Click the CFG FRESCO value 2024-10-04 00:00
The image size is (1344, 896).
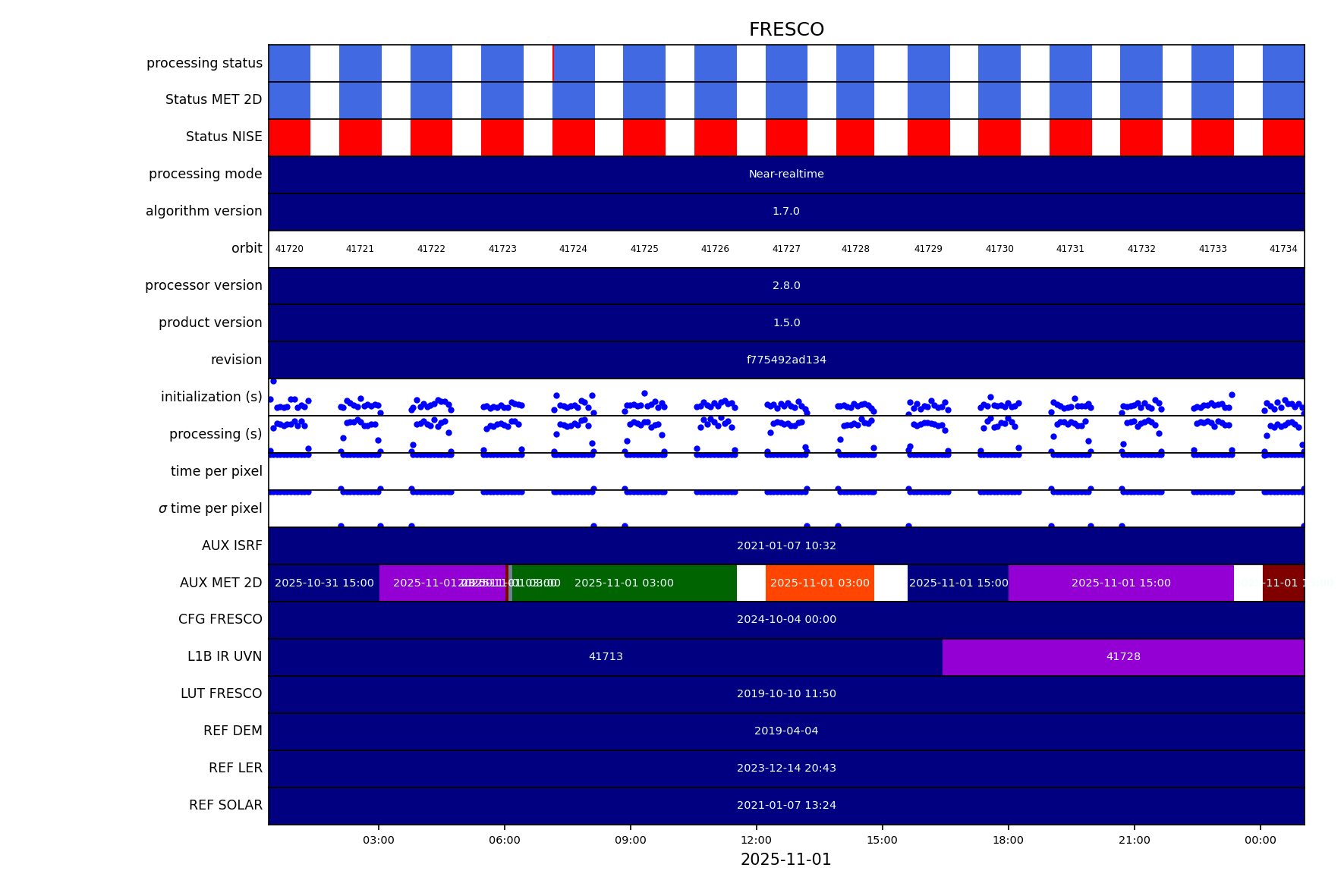(786, 620)
